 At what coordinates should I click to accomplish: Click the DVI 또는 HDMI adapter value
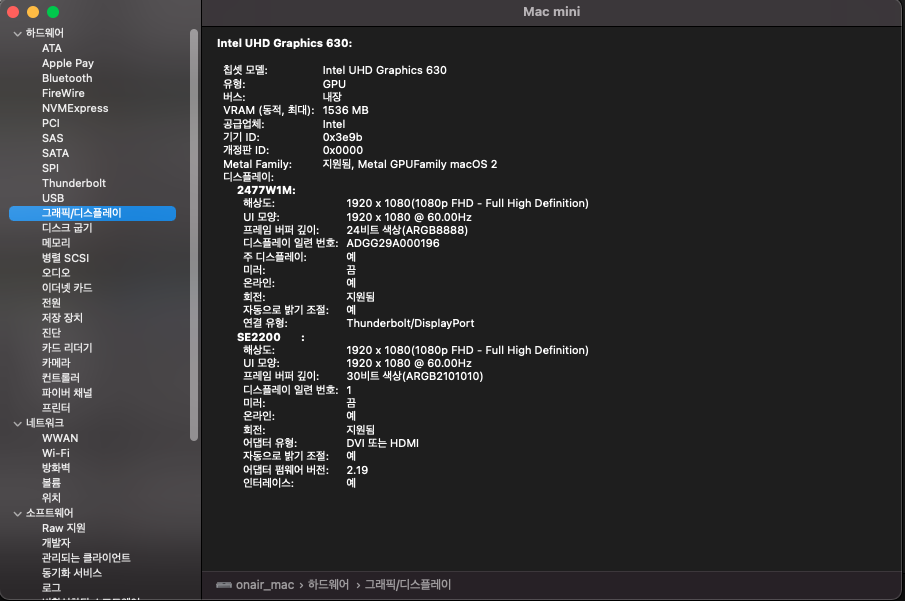383,443
